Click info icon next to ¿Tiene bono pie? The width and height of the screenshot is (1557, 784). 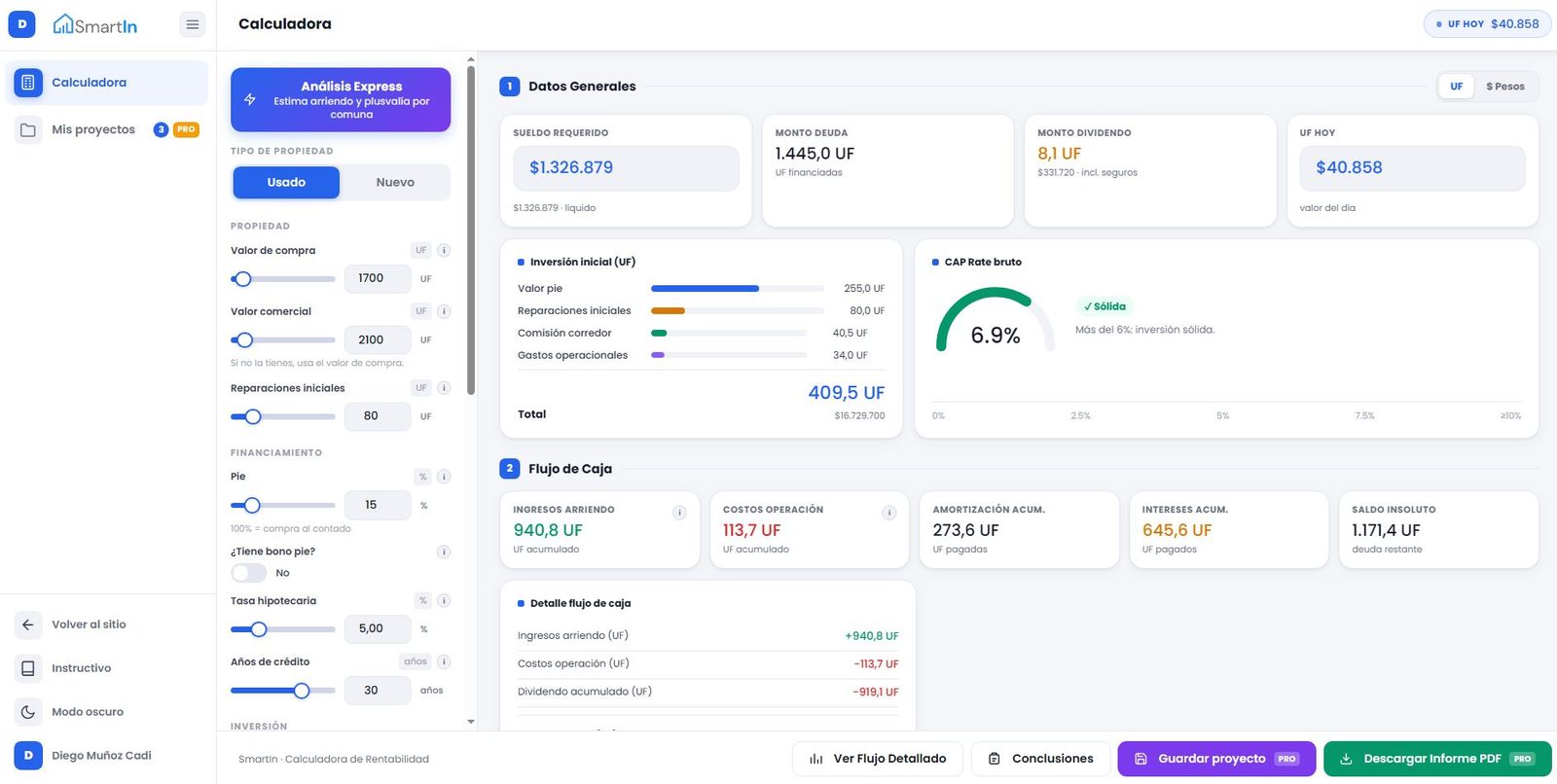click(x=444, y=552)
